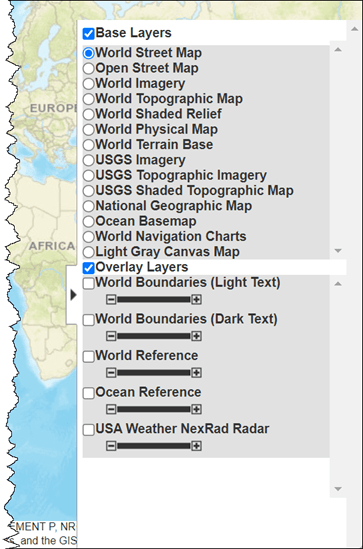
Task: Select World Imagery base layer
Action: pos(89,84)
